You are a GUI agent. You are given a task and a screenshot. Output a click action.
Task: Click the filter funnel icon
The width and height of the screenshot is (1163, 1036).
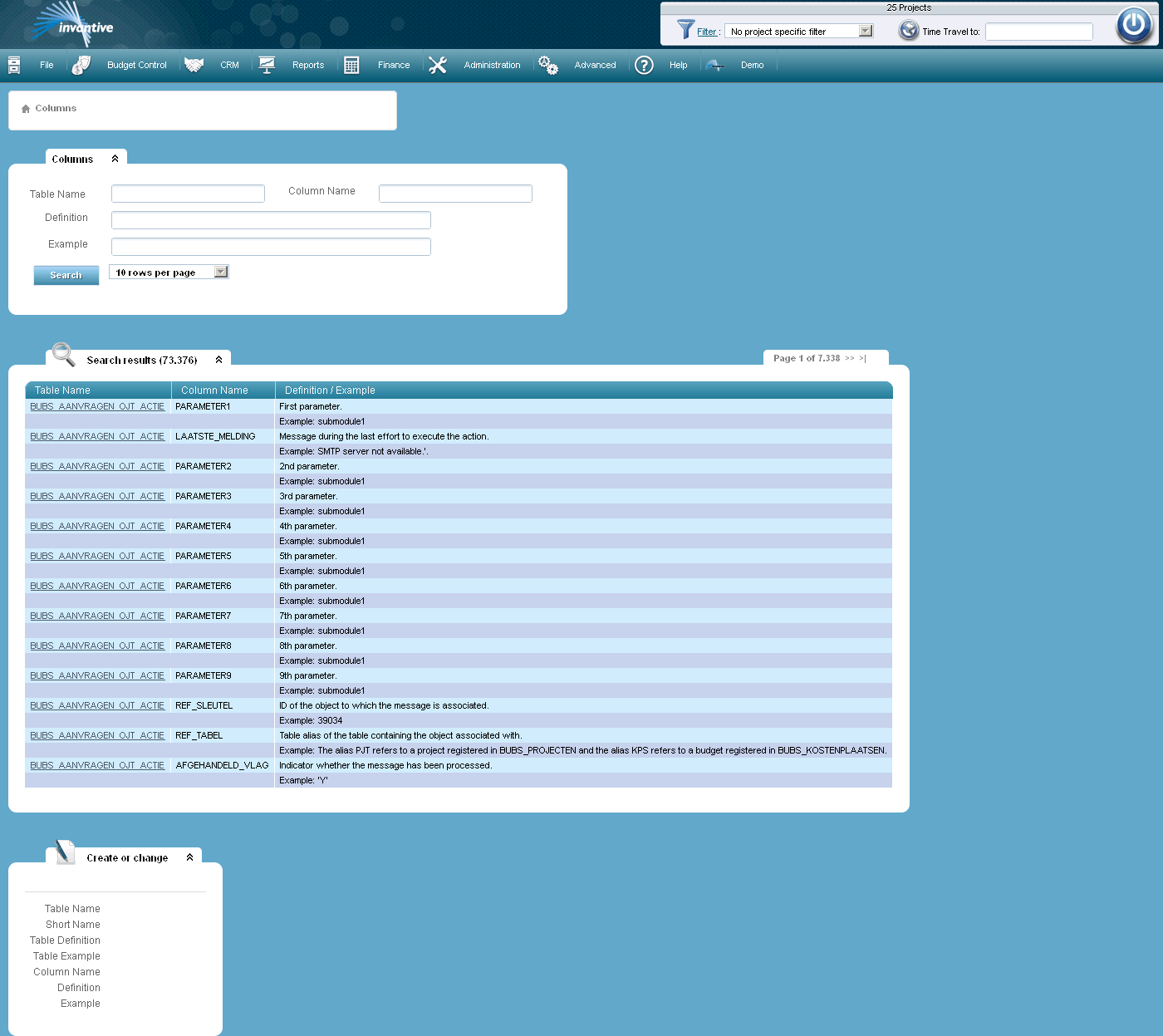click(685, 30)
